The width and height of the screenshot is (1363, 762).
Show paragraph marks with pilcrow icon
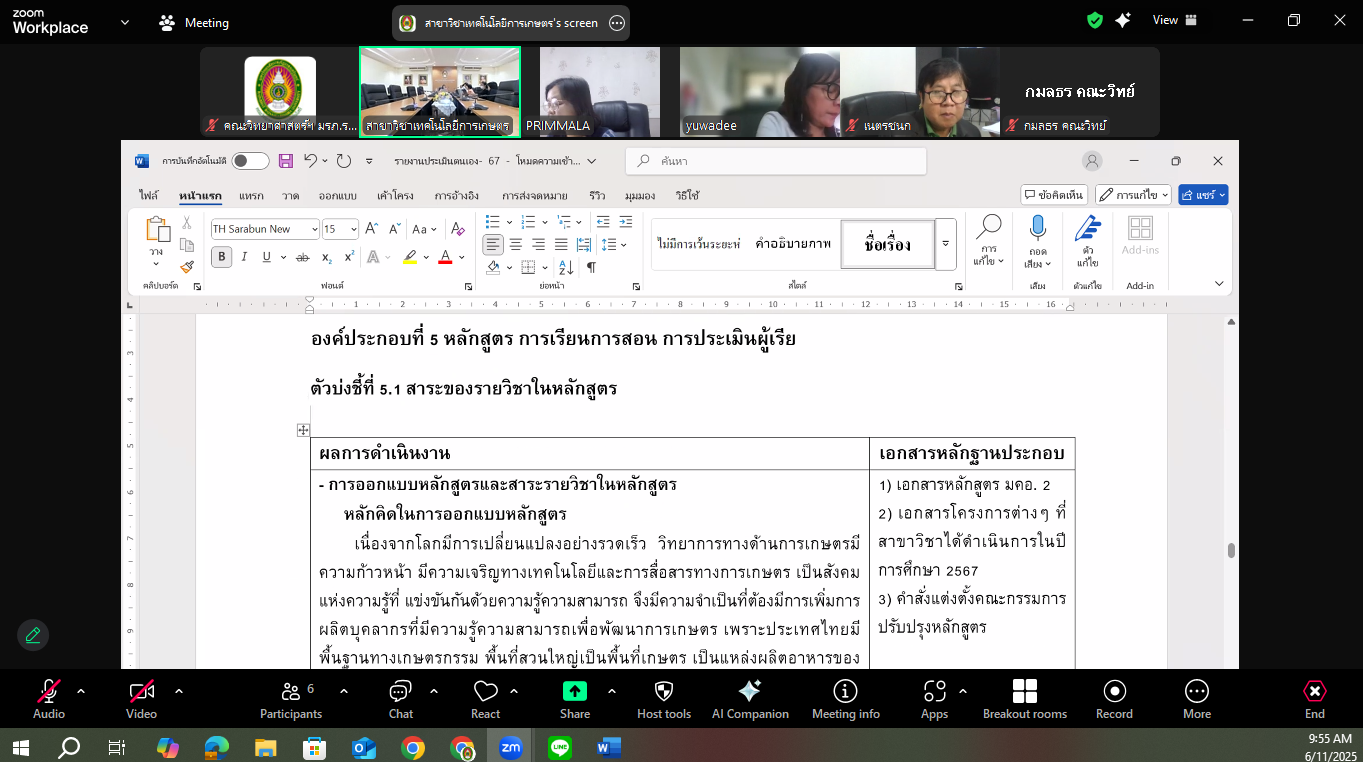(x=591, y=267)
